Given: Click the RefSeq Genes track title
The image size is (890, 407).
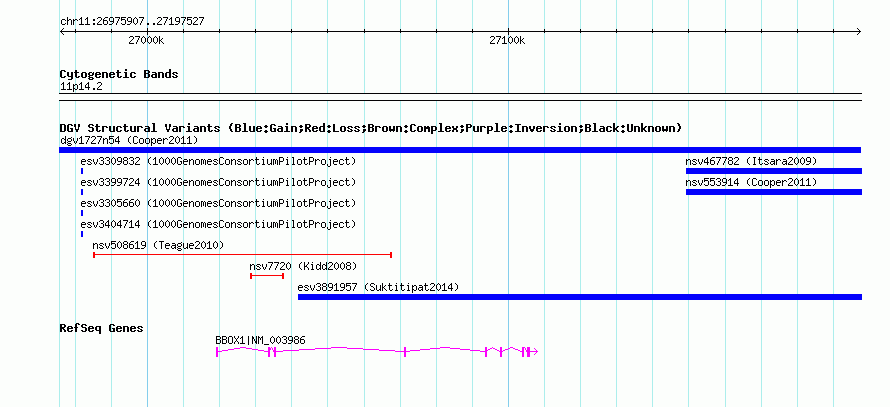Looking at the screenshot, I should click(x=101, y=328).
